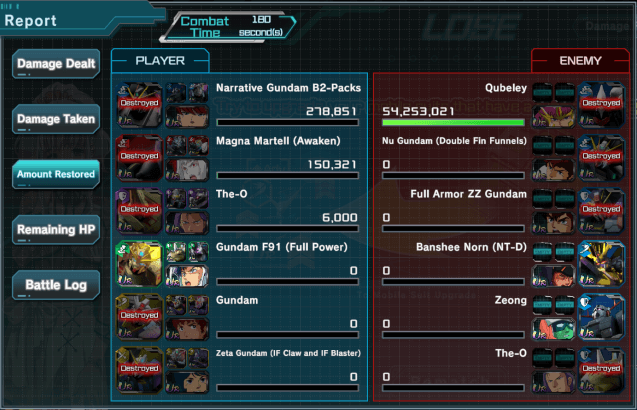Select the destroyed Gundam unit icon
Screen dimensions: 637x410
tap(139, 317)
